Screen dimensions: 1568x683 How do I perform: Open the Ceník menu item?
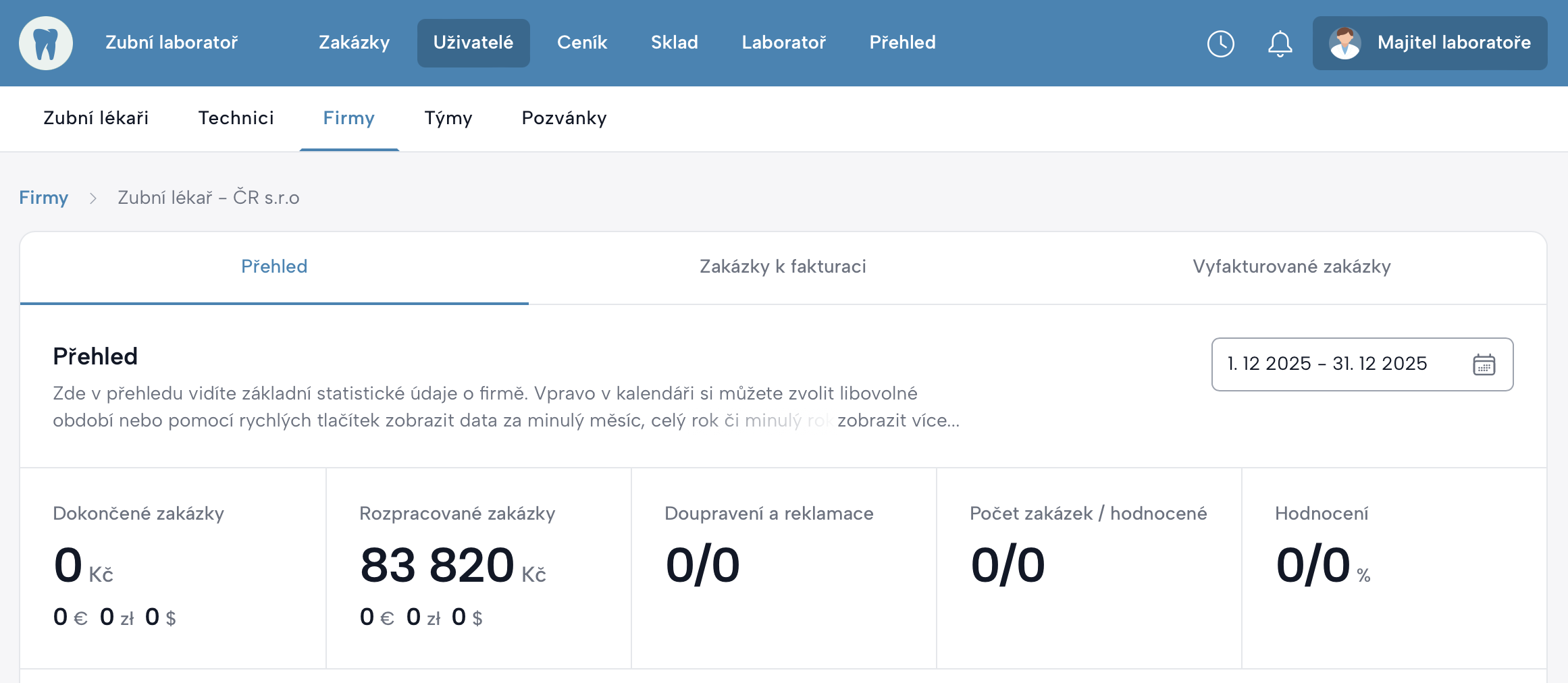pyautogui.click(x=582, y=43)
